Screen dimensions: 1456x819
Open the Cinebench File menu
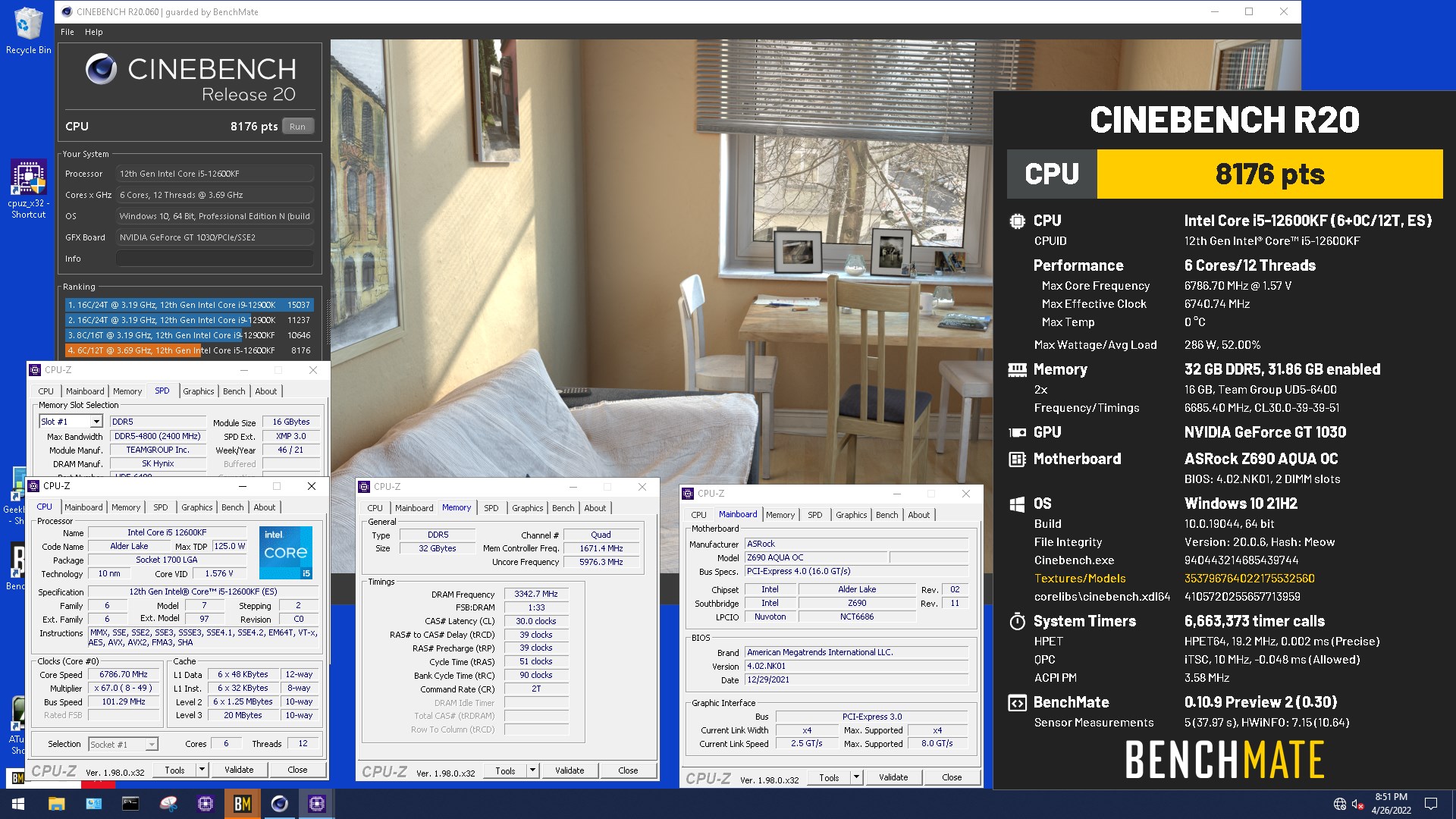[67, 32]
